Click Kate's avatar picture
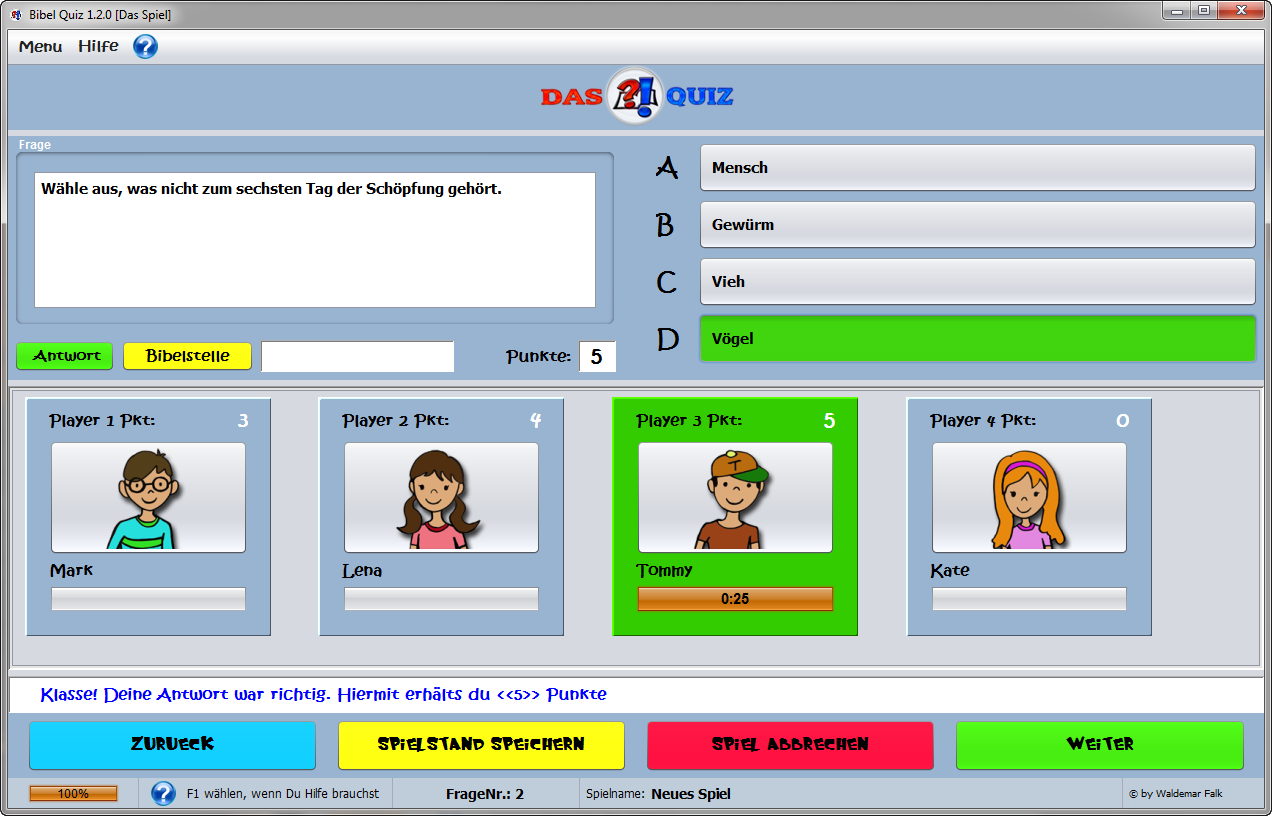The image size is (1272, 816). 1029,497
